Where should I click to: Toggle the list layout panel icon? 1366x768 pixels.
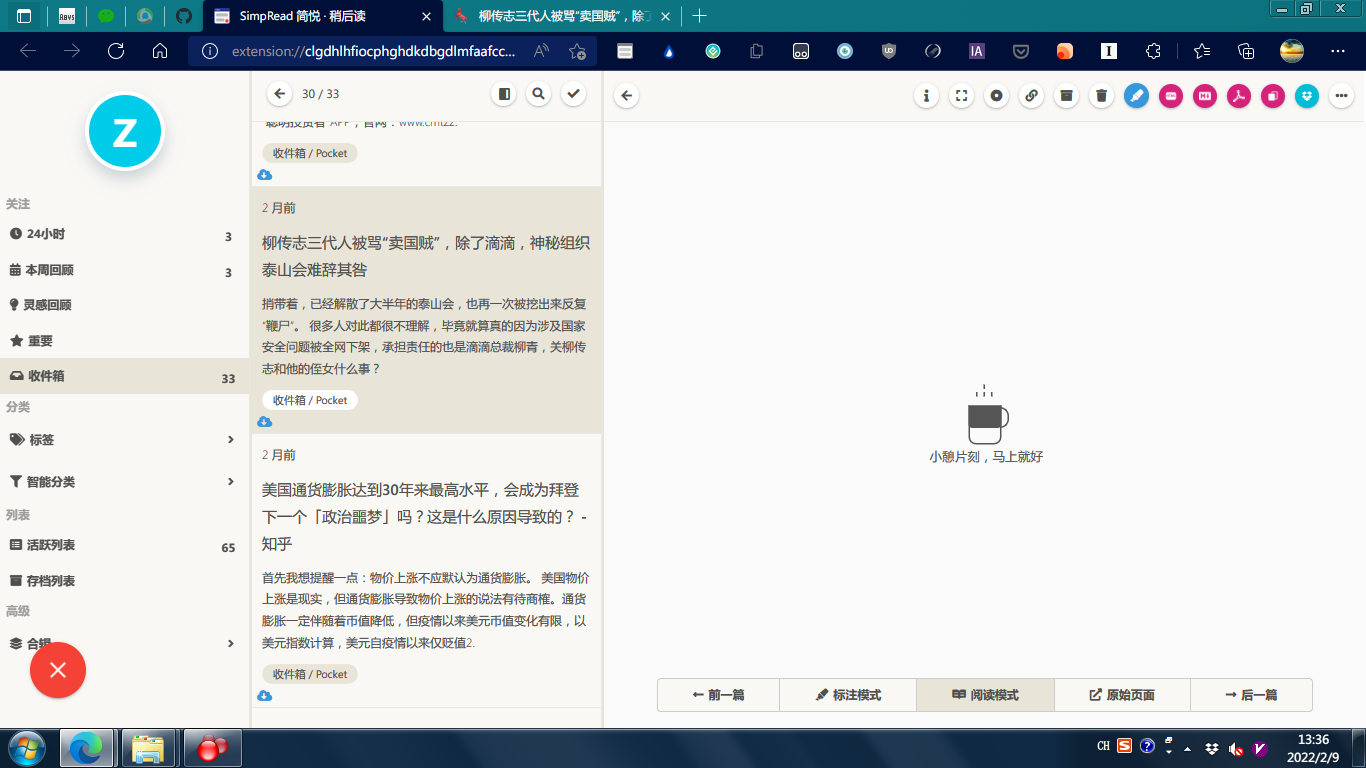tap(504, 94)
